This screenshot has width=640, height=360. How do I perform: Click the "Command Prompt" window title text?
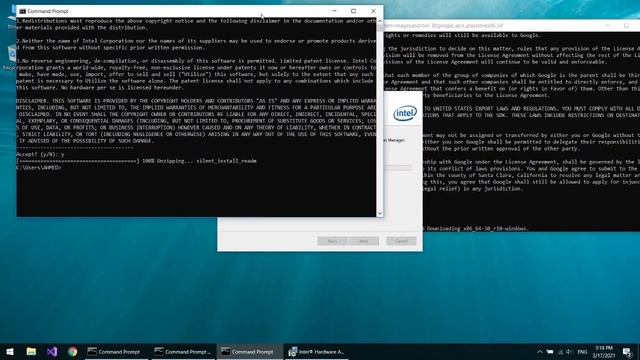point(48,11)
